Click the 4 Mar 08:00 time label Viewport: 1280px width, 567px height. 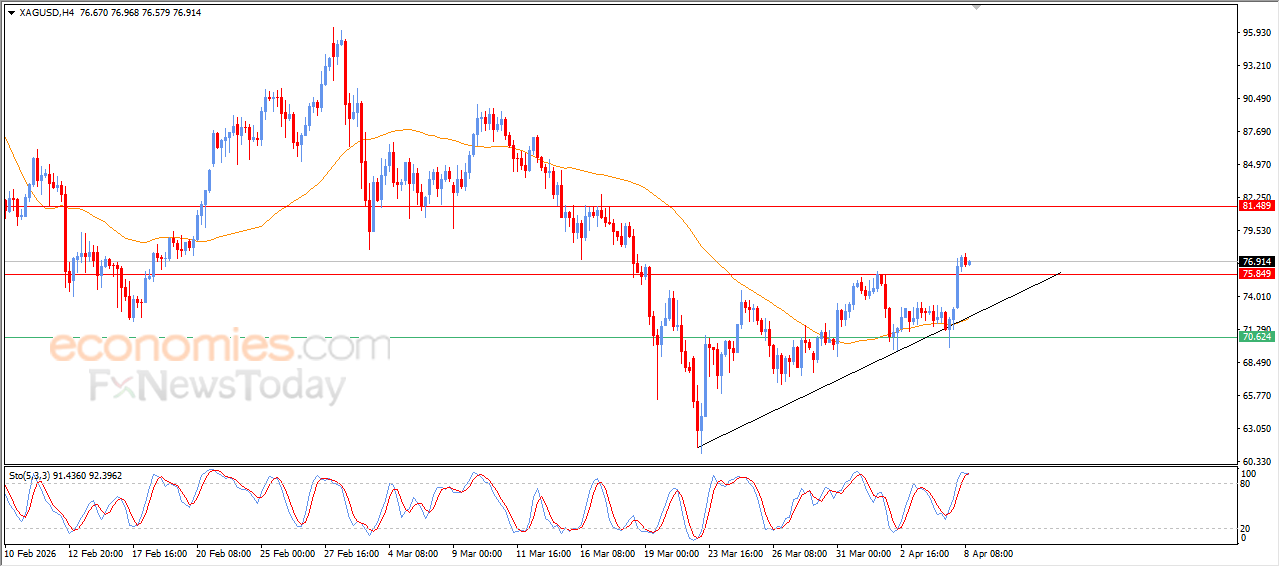414,552
